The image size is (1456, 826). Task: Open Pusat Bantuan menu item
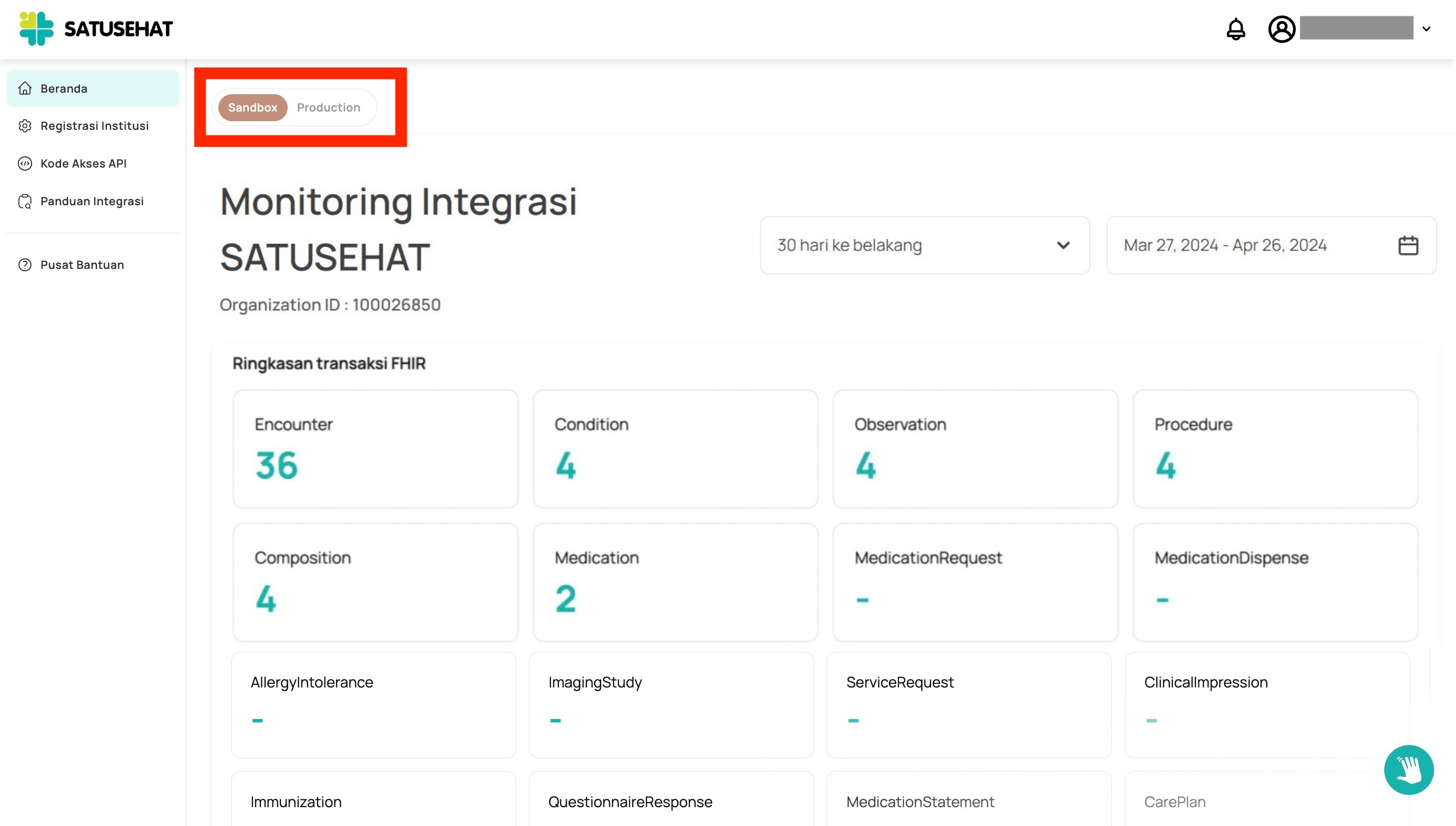pos(93,265)
